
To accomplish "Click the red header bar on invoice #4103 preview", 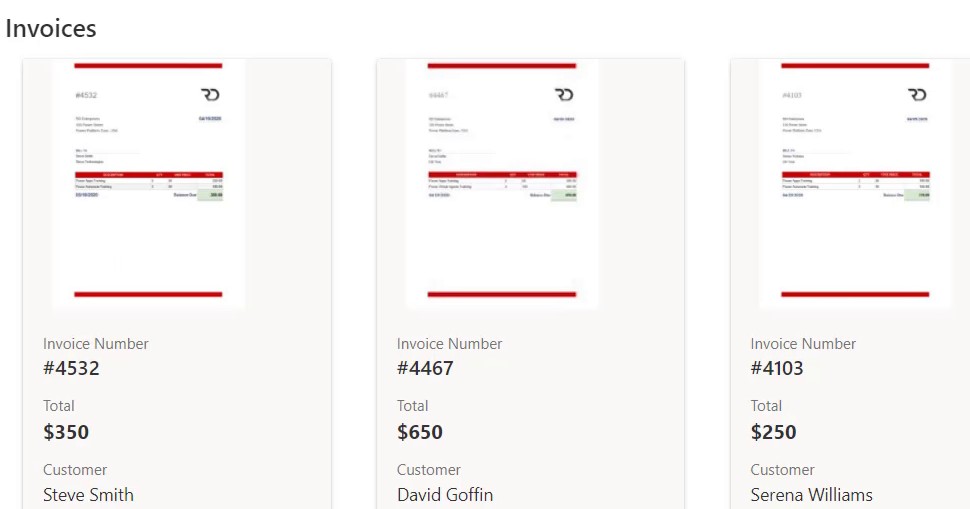I will coord(855,66).
